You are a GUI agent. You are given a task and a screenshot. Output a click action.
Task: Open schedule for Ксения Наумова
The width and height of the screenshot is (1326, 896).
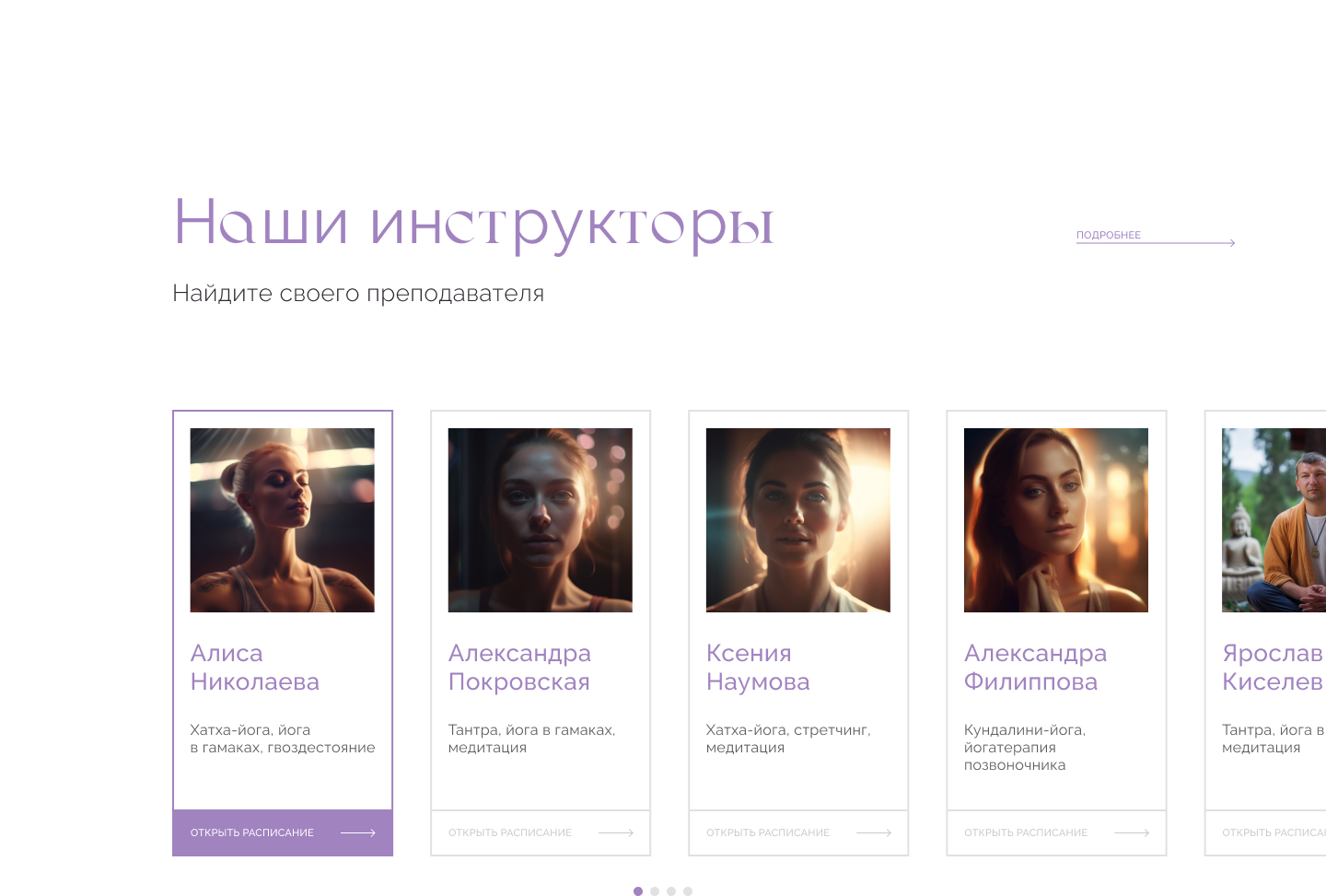798,832
